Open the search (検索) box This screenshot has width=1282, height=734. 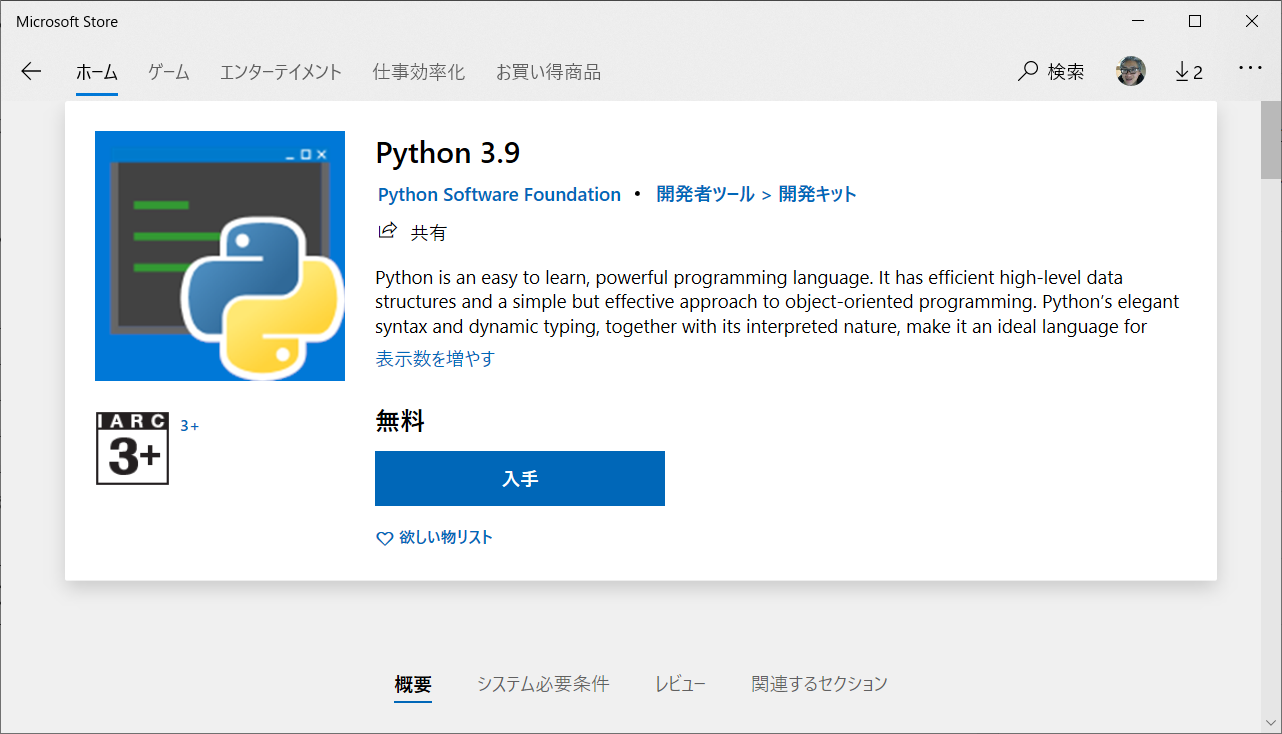[1051, 72]
